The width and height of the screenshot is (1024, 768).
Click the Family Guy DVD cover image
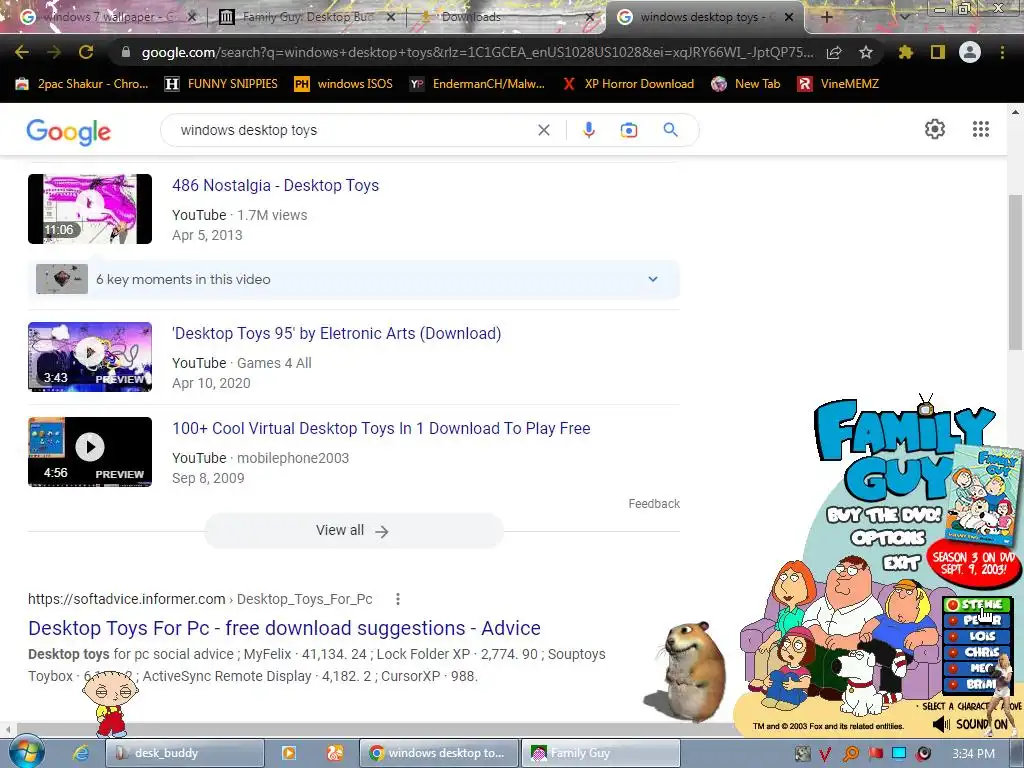pos(982,496)
